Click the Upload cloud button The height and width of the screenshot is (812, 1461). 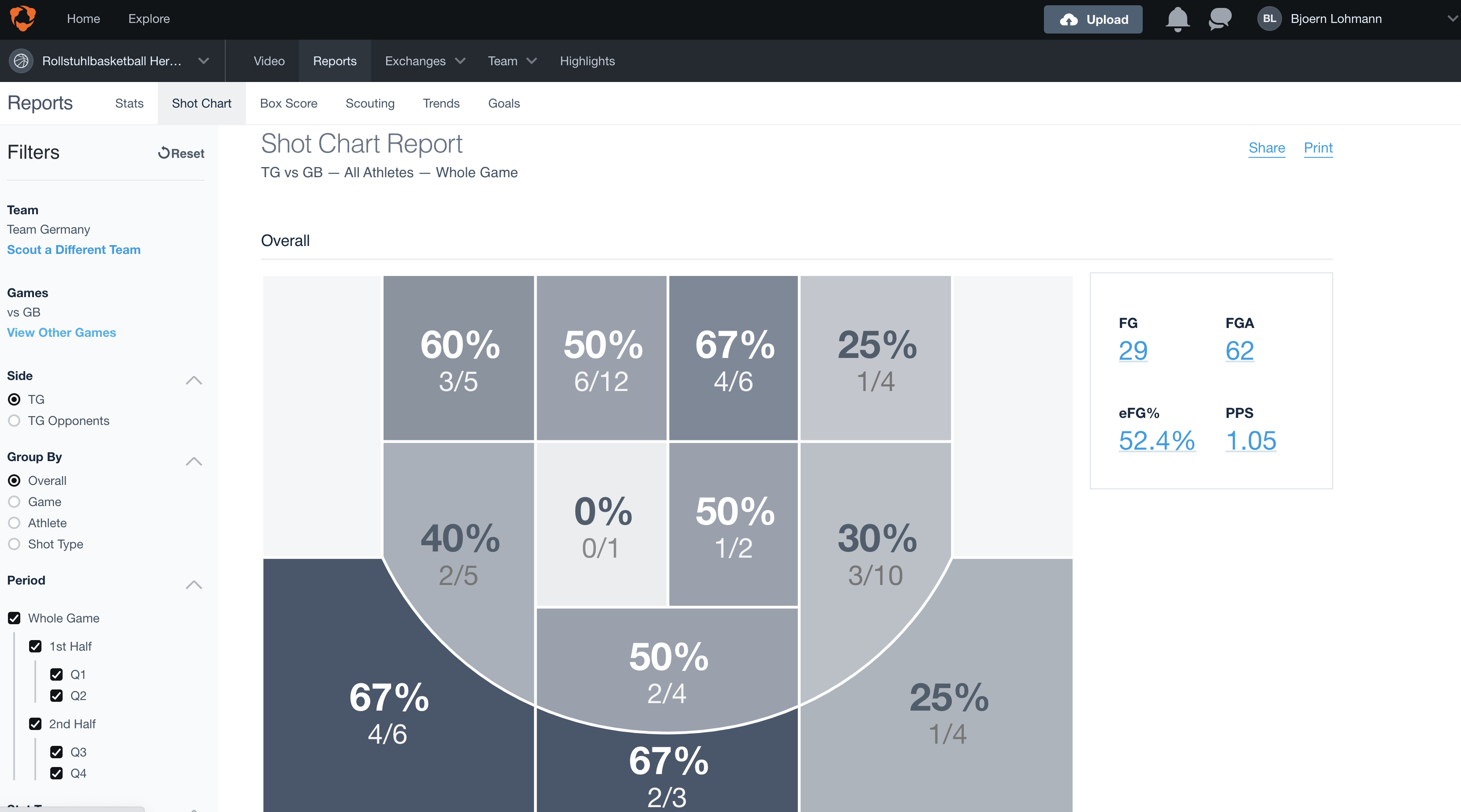1092,19
